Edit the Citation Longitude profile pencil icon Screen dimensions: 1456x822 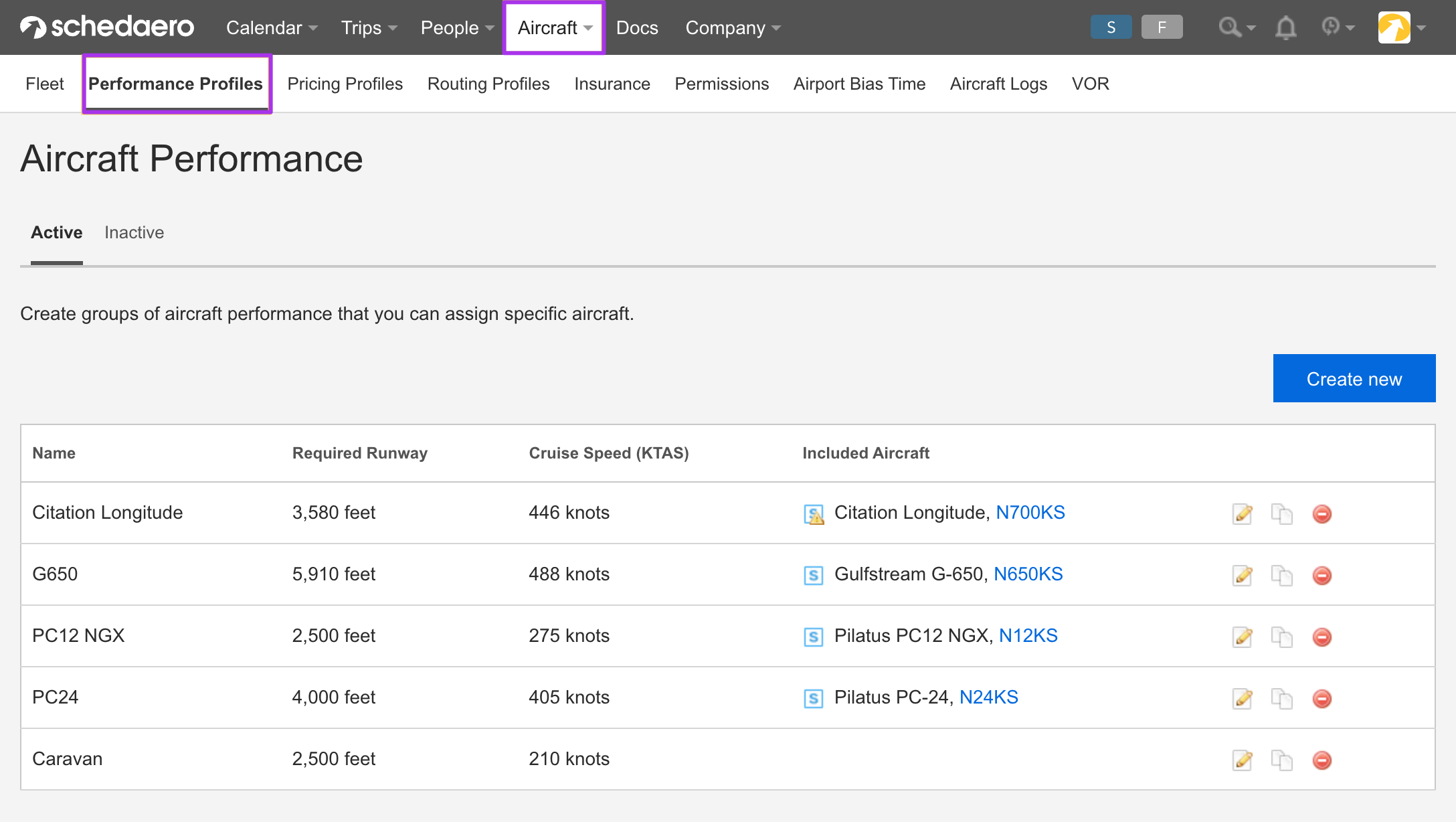tap(1243, 513)
